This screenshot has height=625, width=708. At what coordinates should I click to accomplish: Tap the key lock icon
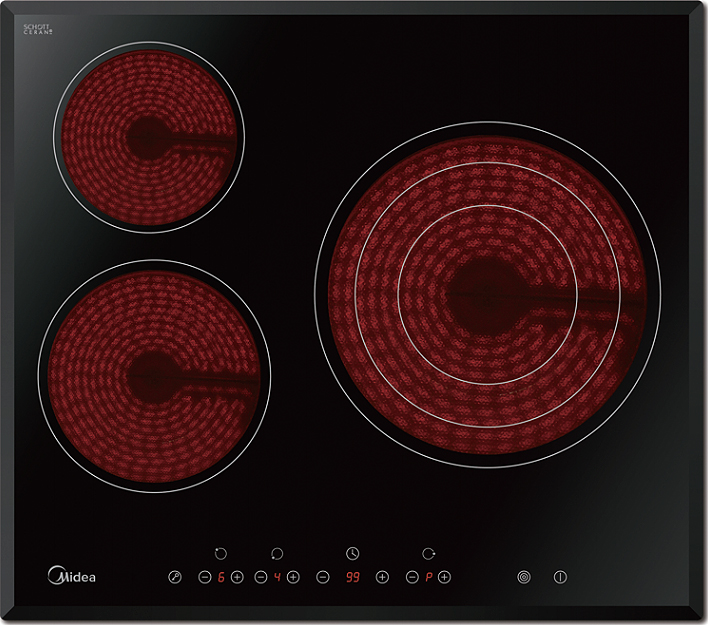(175, 577)
